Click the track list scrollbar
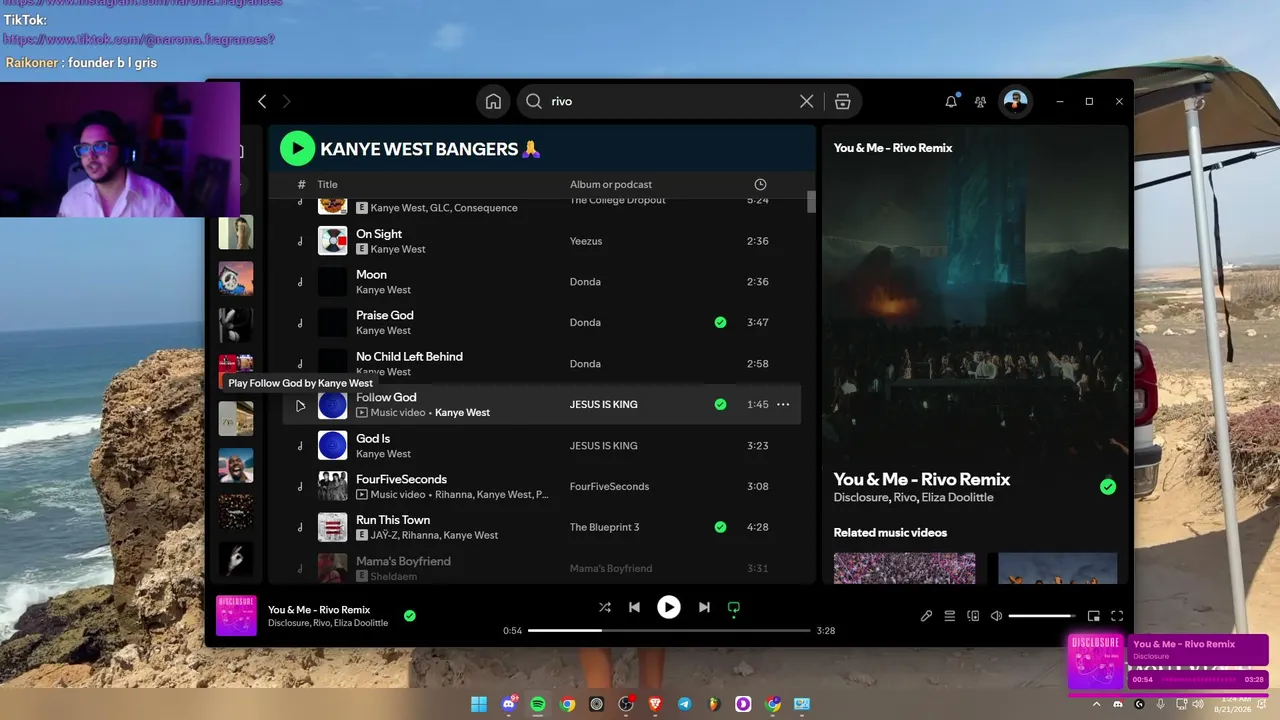 click(x=811, y=201)
